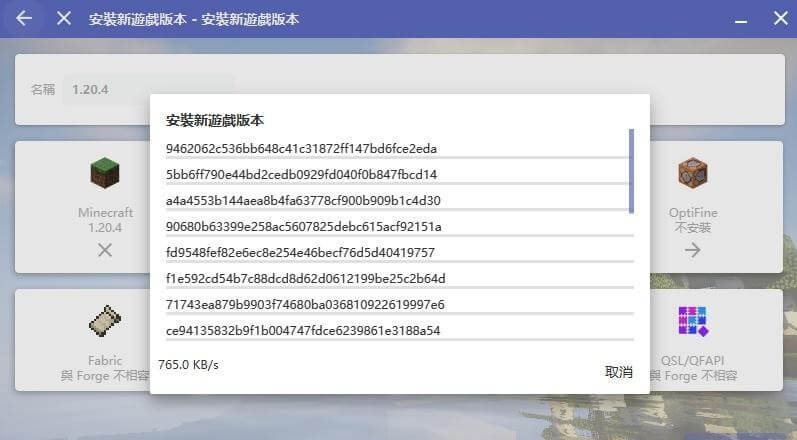Click the QSL/QFAPI colorful icon
The width and height of the screenshot is (797, 440).
click(693, 321)
